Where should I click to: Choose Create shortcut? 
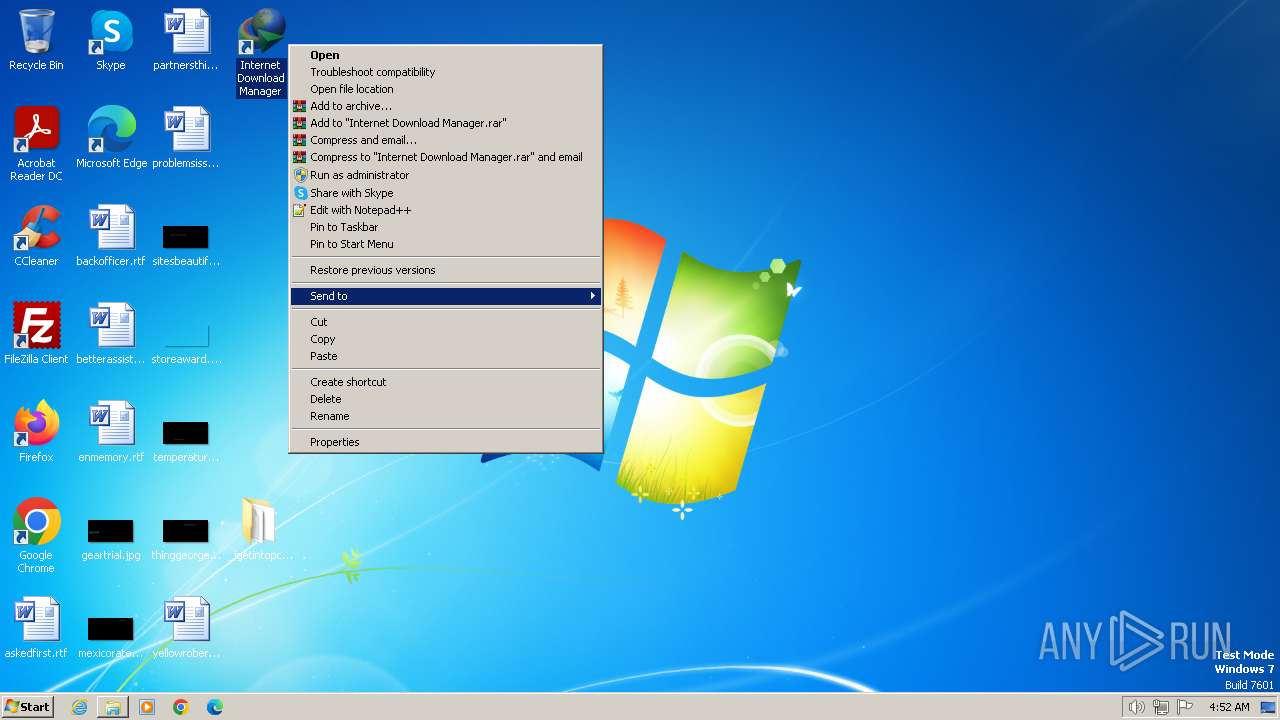446,382
